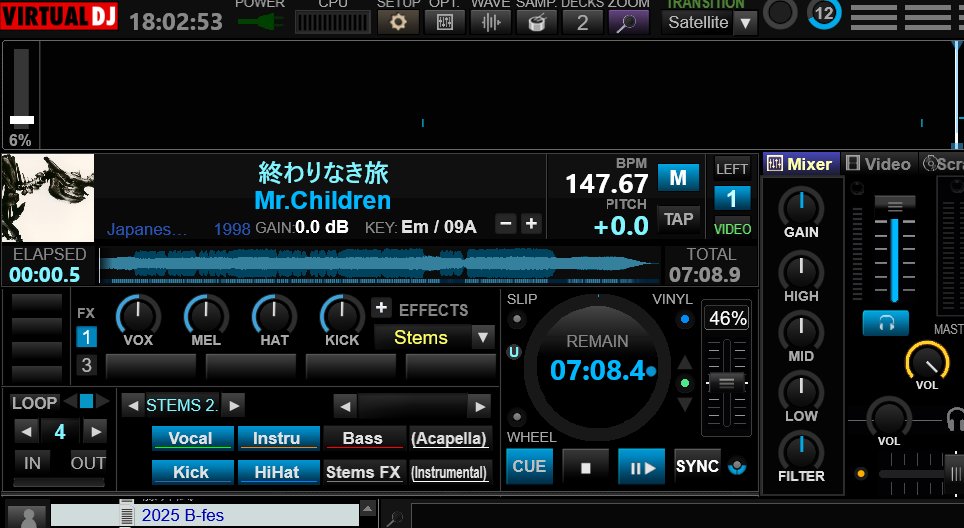Image resolution: width=964 pixels, height=528 pixels.
Task: Toggle the M master tempo button
Action: (678, 178)
